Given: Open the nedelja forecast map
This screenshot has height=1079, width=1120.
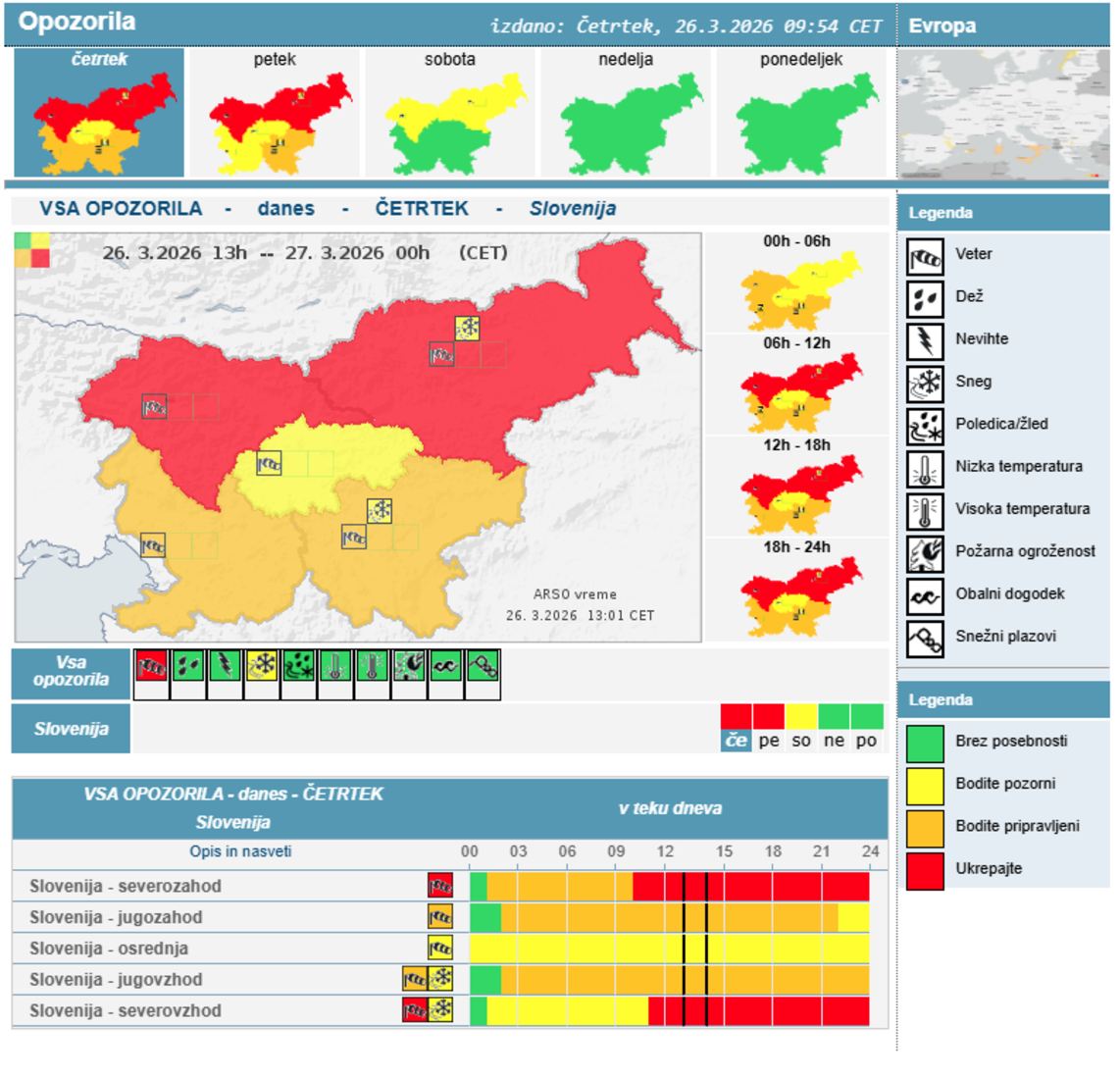Looking at the screenshot, I should [626, 112].
